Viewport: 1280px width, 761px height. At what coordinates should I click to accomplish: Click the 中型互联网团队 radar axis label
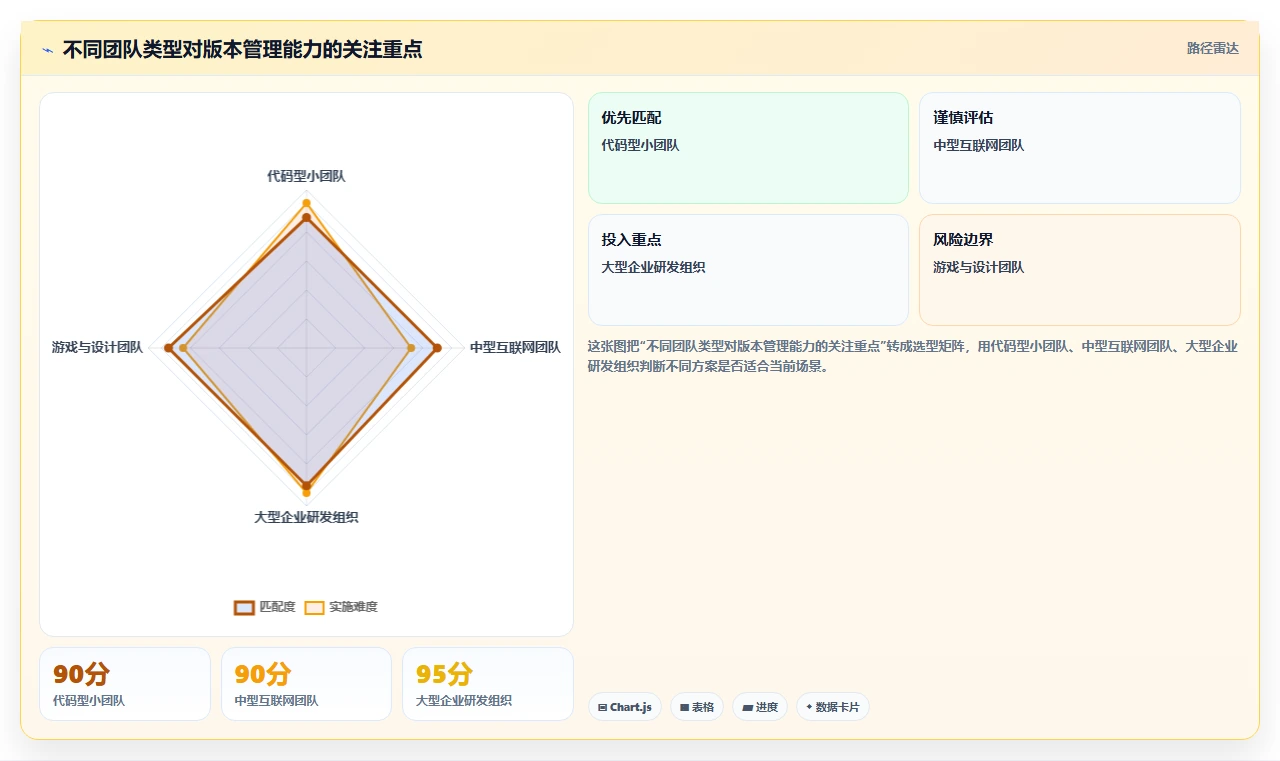(515, 348)
